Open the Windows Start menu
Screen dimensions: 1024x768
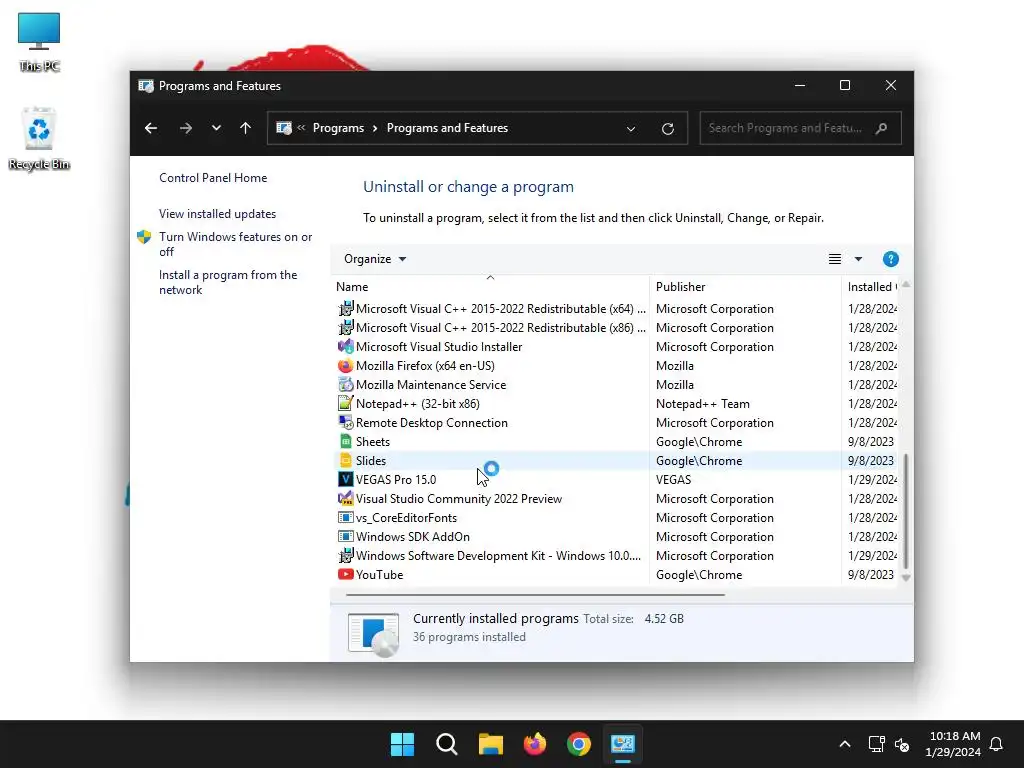pos(402,744)
